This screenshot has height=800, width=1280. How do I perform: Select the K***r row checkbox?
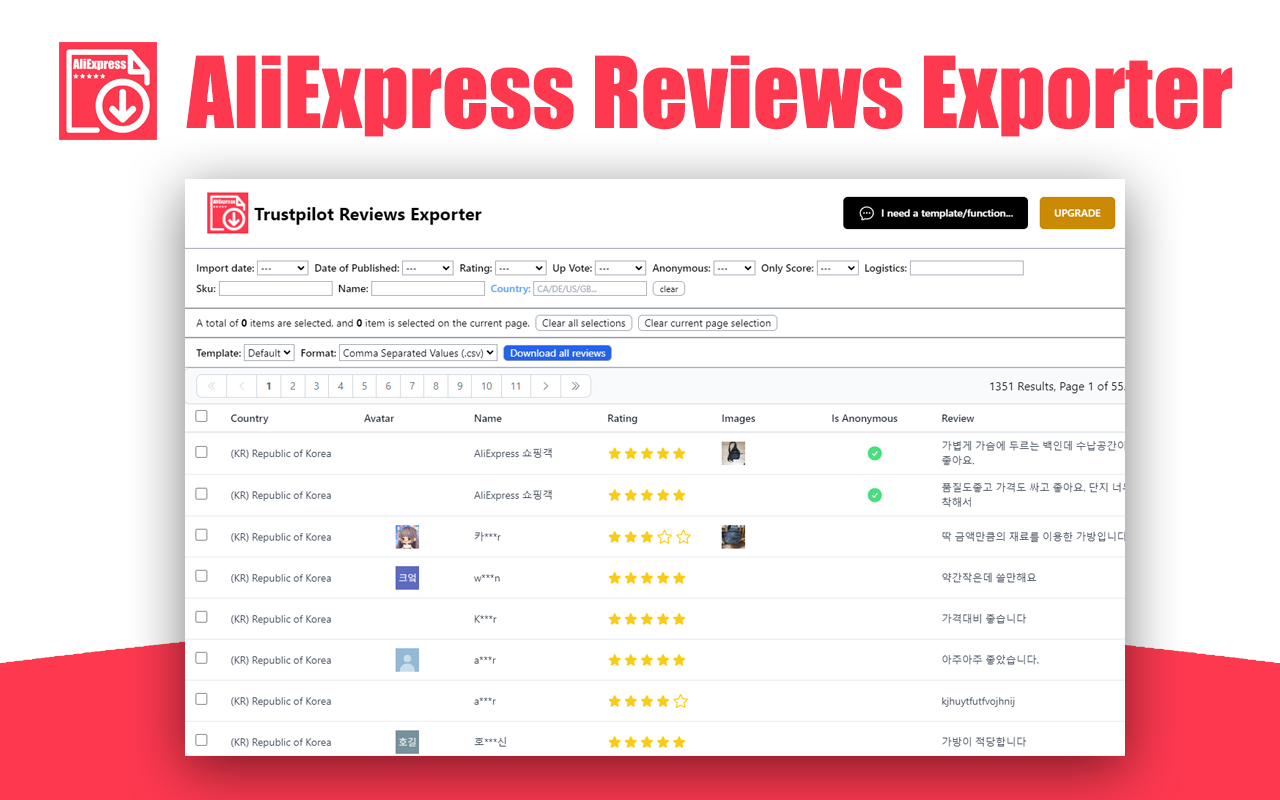[201, 617]
